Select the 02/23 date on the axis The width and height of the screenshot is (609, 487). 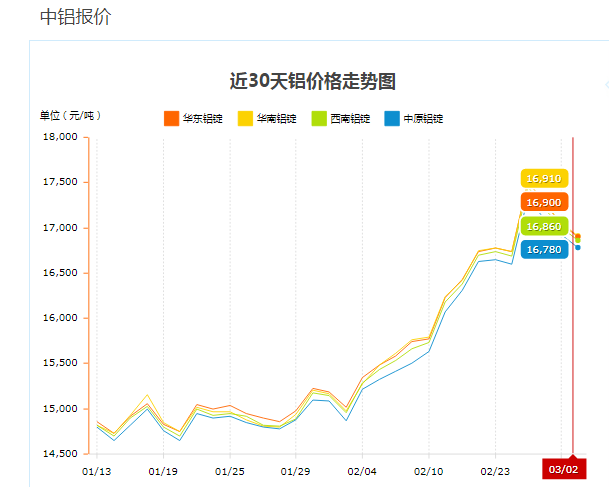(495, 470)
